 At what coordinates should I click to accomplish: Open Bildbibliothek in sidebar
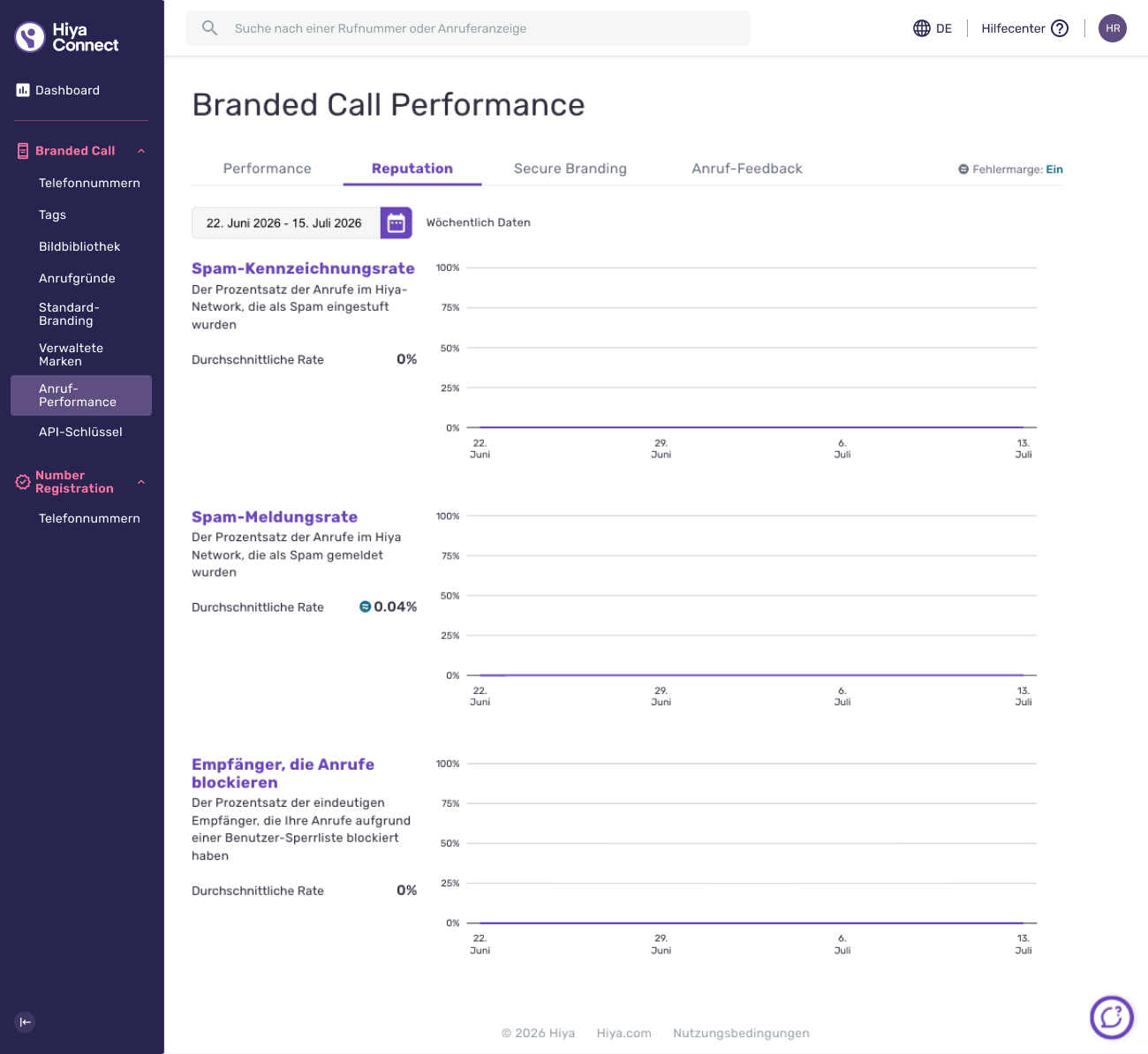coord(79,246)
